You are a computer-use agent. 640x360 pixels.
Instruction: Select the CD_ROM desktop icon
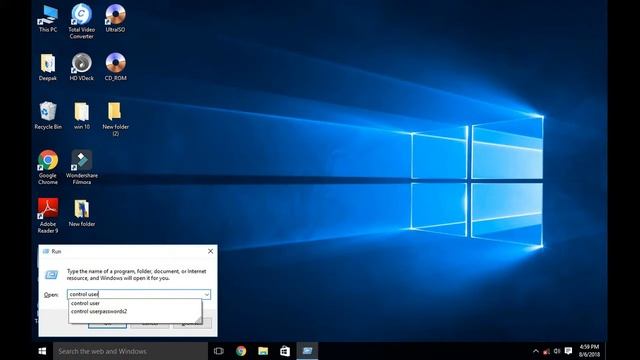click(115, 67)
